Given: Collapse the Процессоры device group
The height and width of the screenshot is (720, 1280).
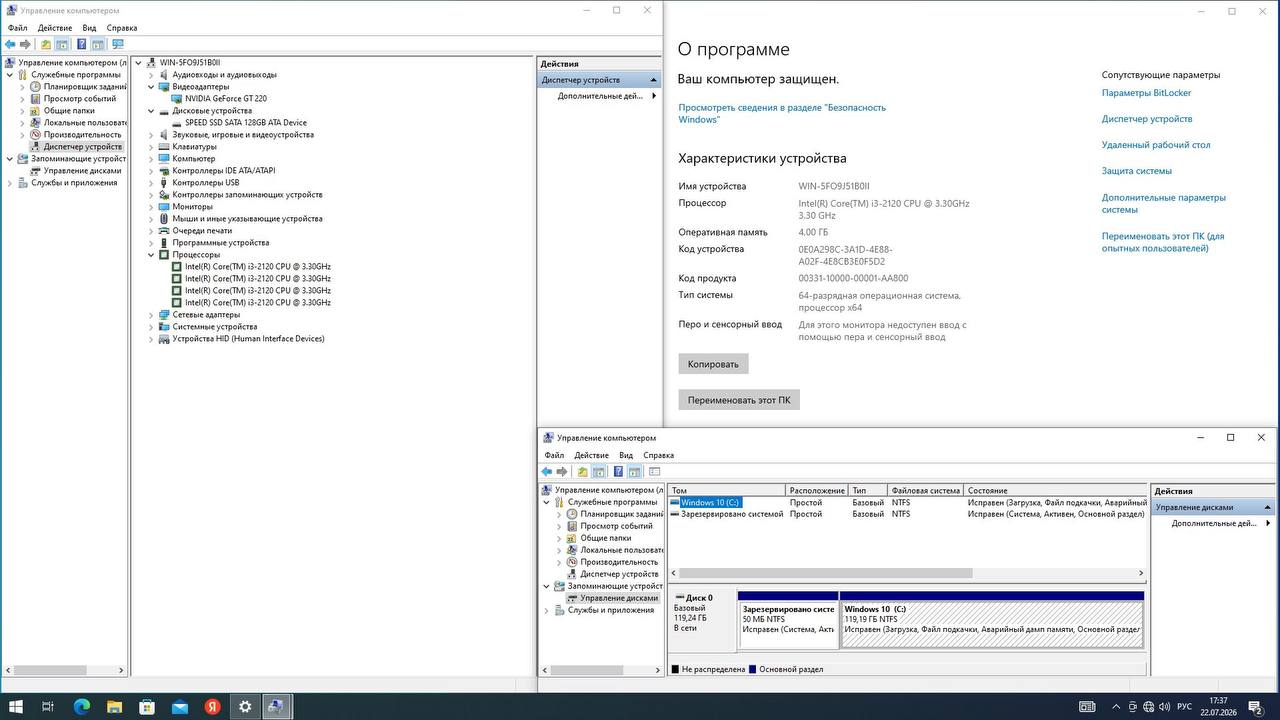Looking at the screenshot, I should coord(151,255).
